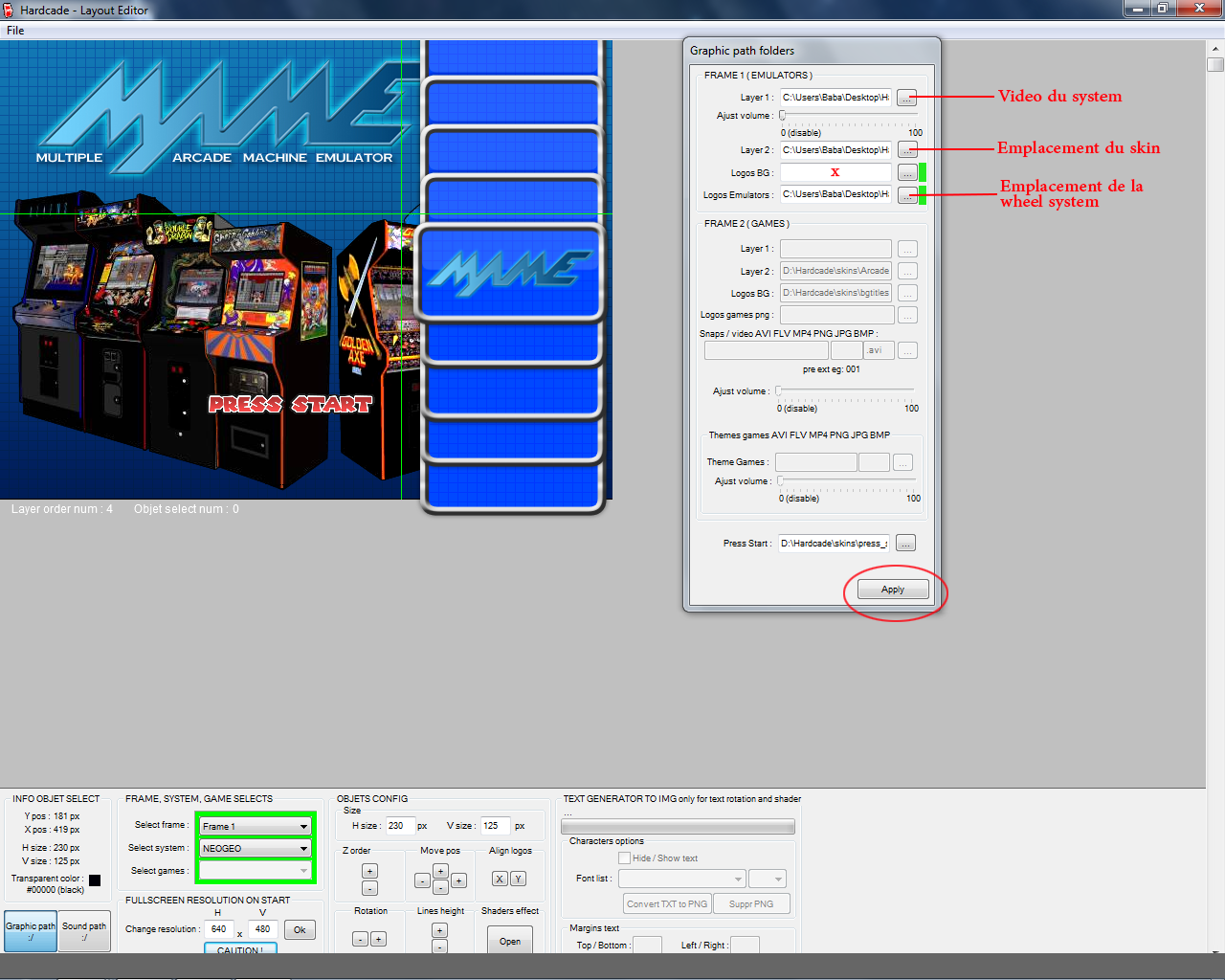
Task: Click Rotation plus button
Action: pos(378,939)
